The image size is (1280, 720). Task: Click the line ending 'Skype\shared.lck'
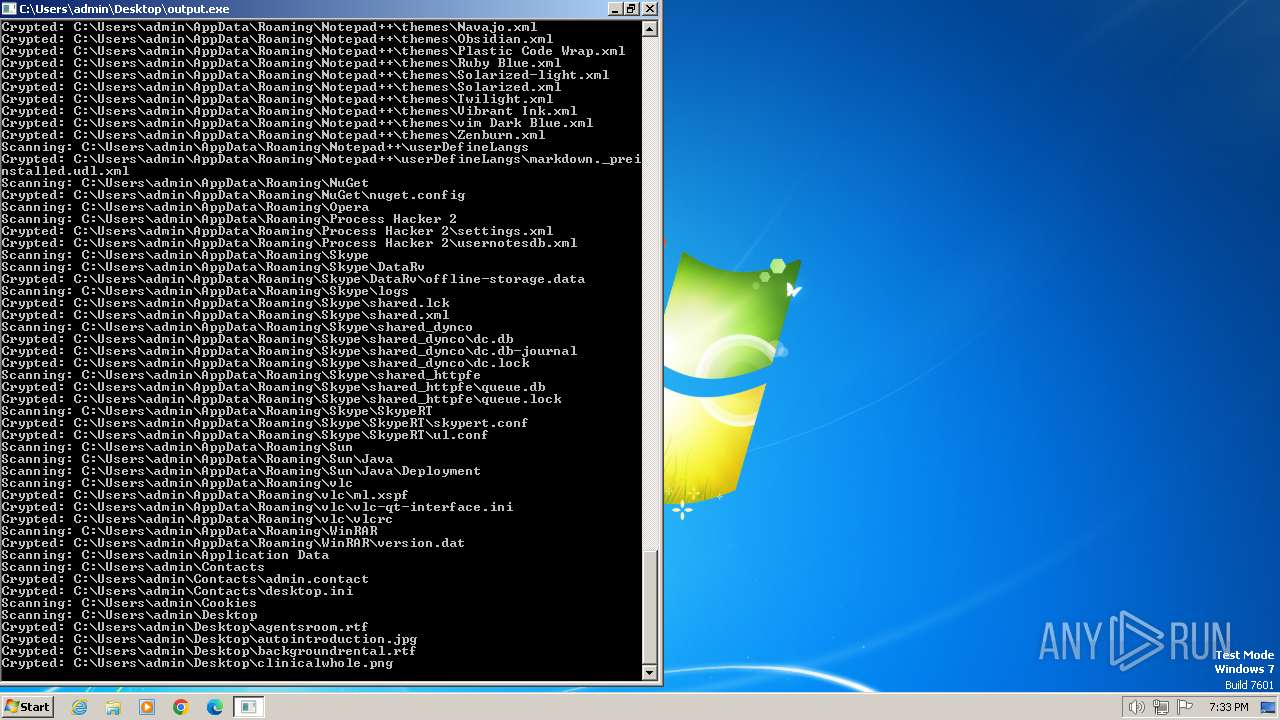click(x=225, y=303)
